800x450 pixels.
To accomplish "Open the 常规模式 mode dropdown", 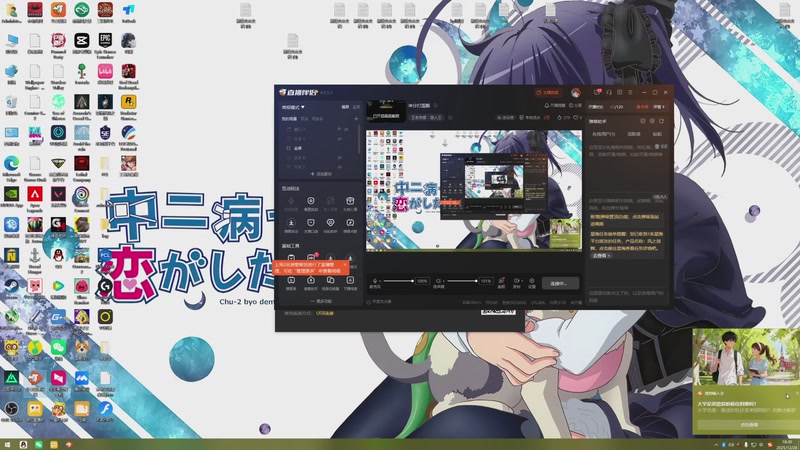I will coord(293,107).
